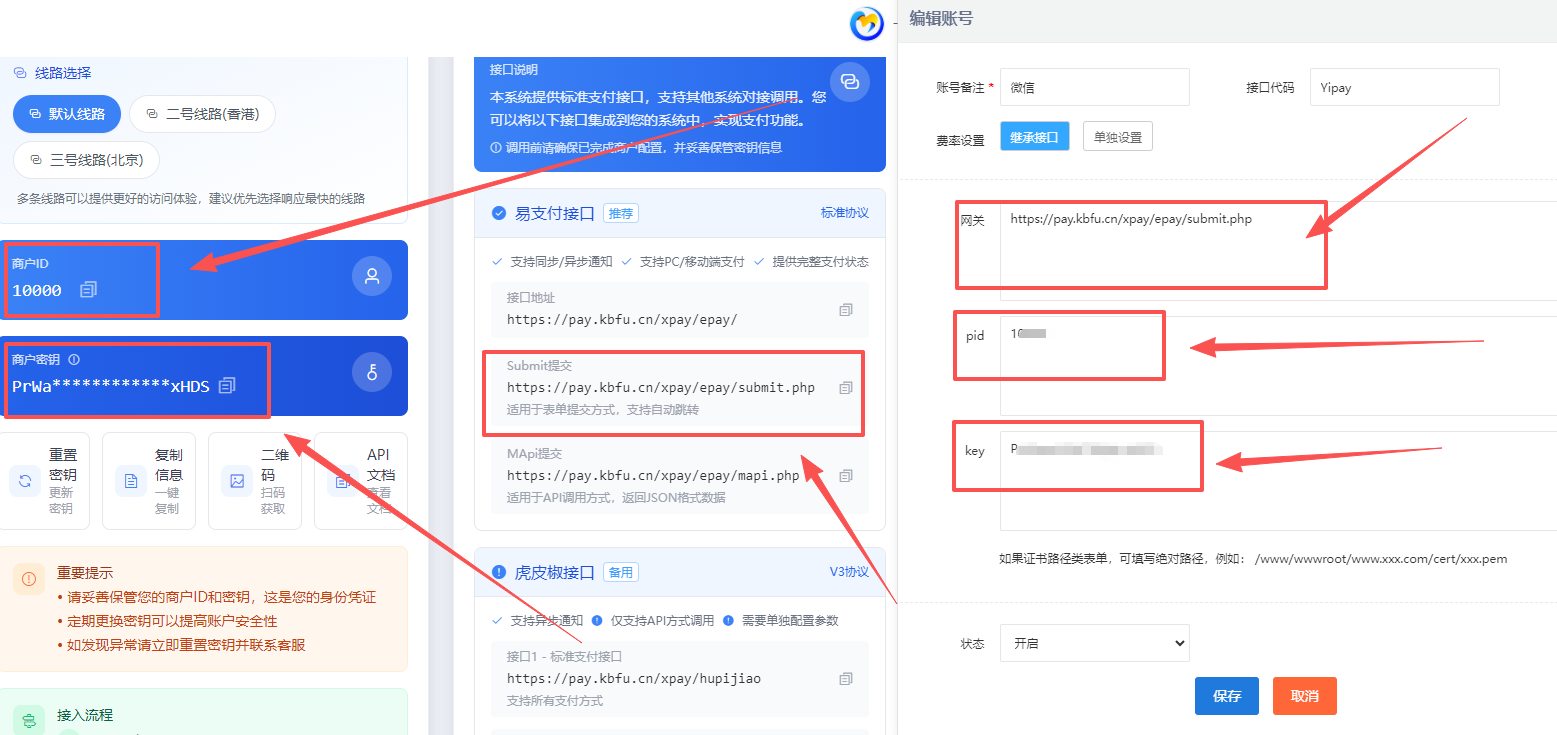The width and height of the screenshot is (1557, 735).
Task: Select the 二号线路(香港) line option
Action: tap(202, 114)
